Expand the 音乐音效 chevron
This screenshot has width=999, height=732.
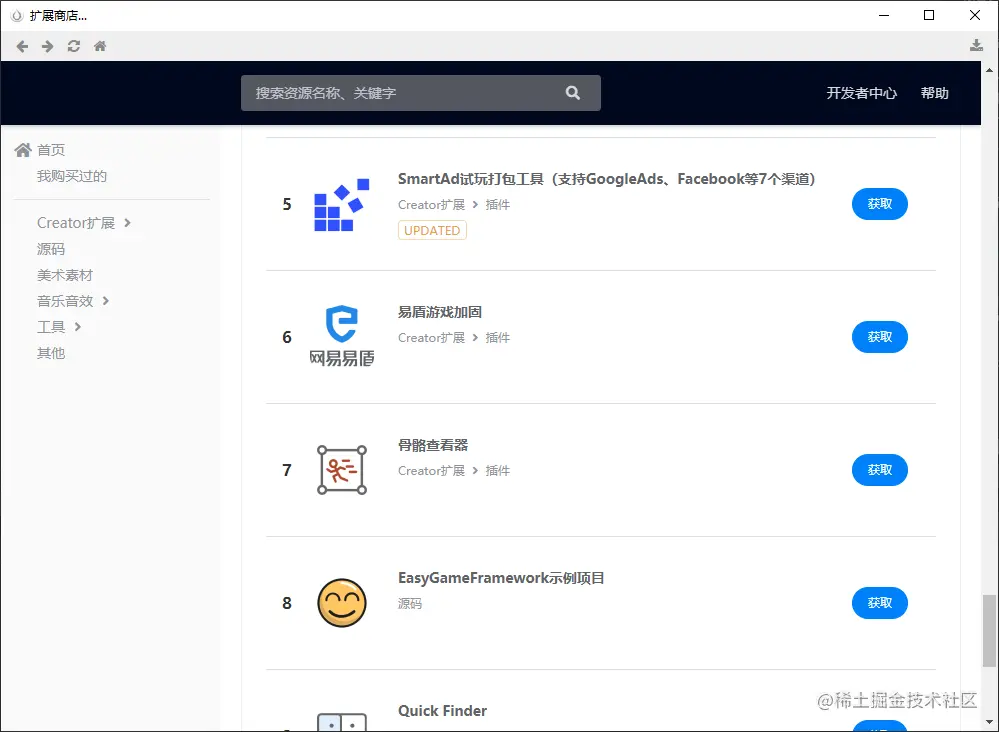(x=106, y=301)
